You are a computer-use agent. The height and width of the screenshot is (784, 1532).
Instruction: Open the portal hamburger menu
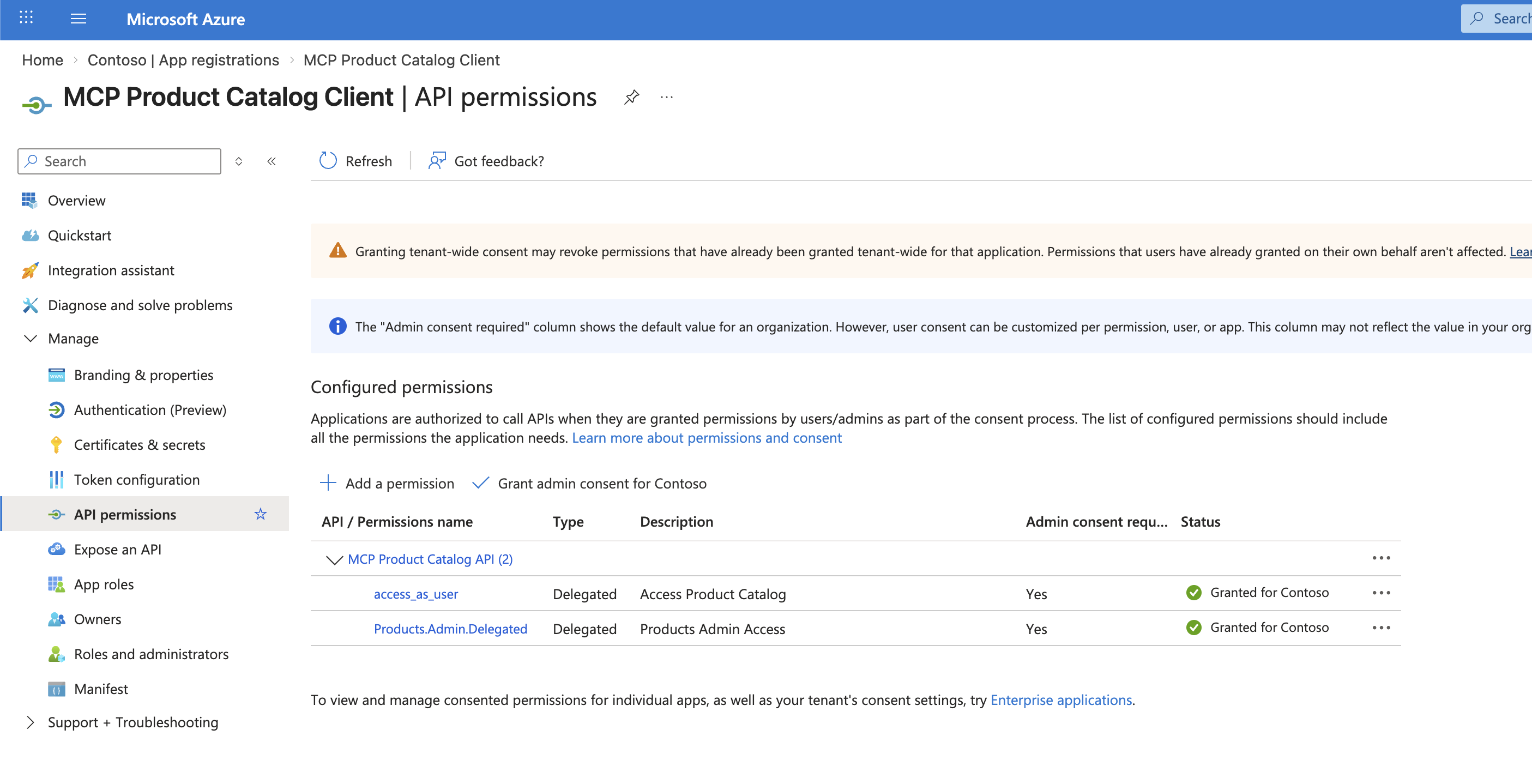tap(78, 19)
